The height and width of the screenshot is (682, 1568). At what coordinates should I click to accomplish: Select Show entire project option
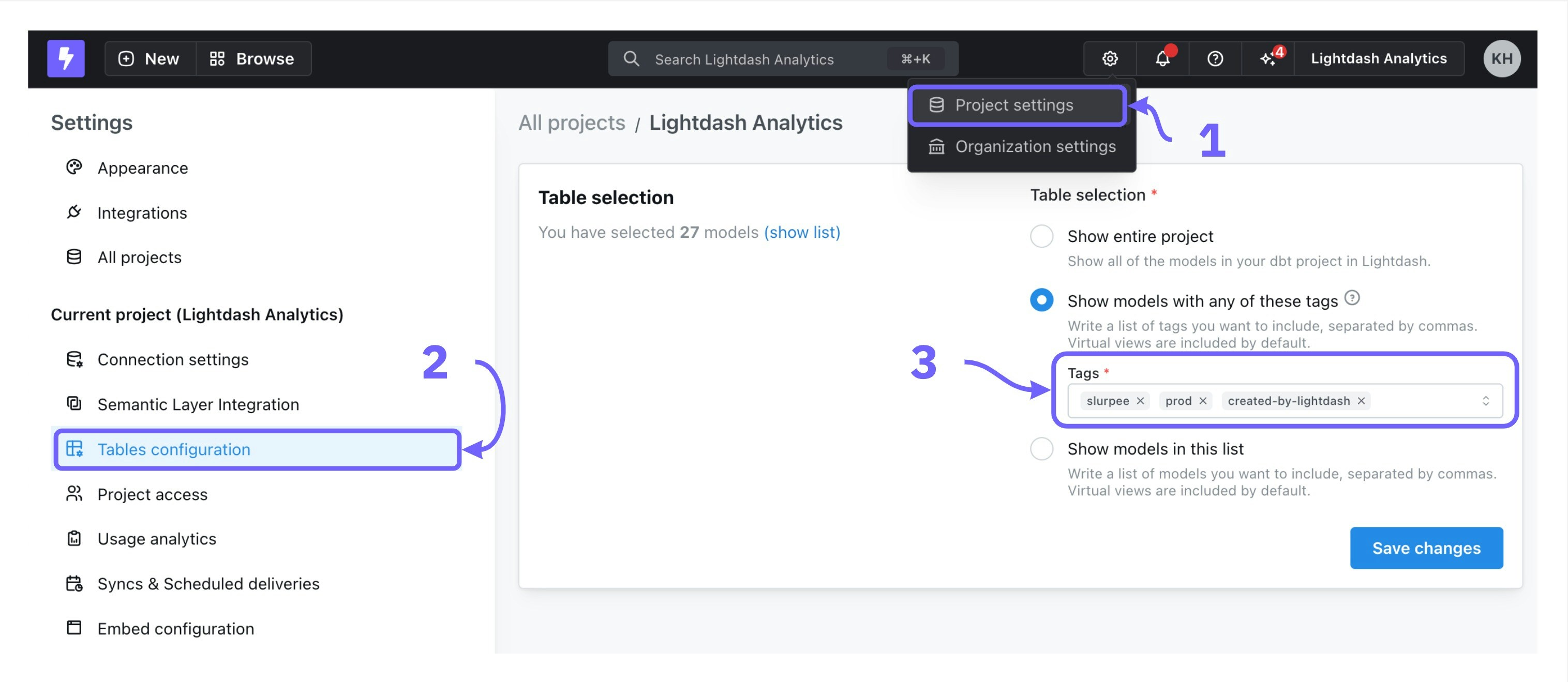1041,236
